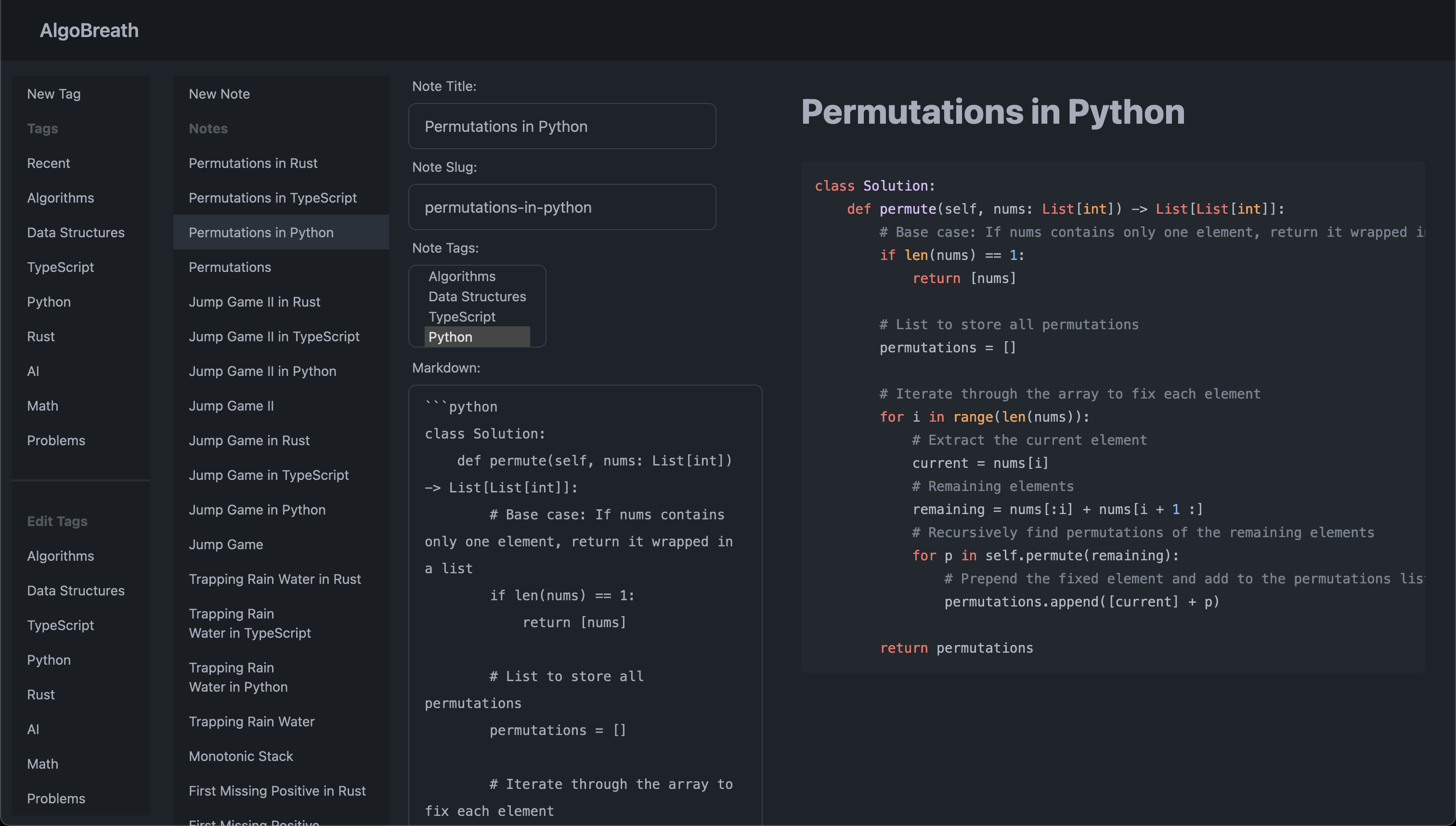The image size is (1456, 826).
Task: Deselect Python in Note Tags list
Action: pyautogui.click(x=451, y=337)
